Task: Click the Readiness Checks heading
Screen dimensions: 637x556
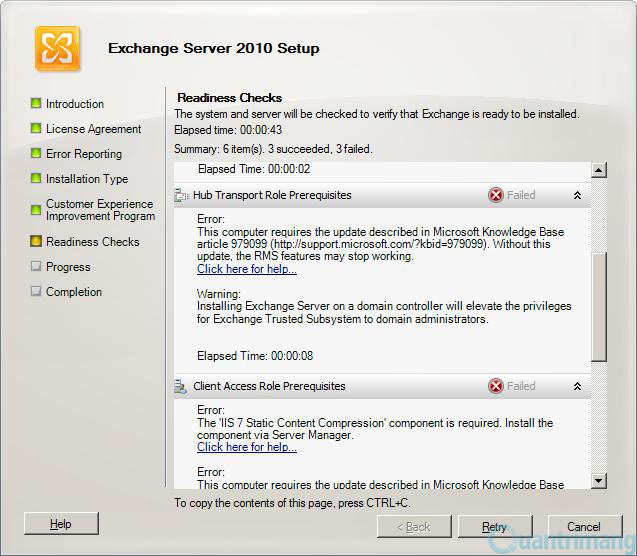Action: coord(230,98)
